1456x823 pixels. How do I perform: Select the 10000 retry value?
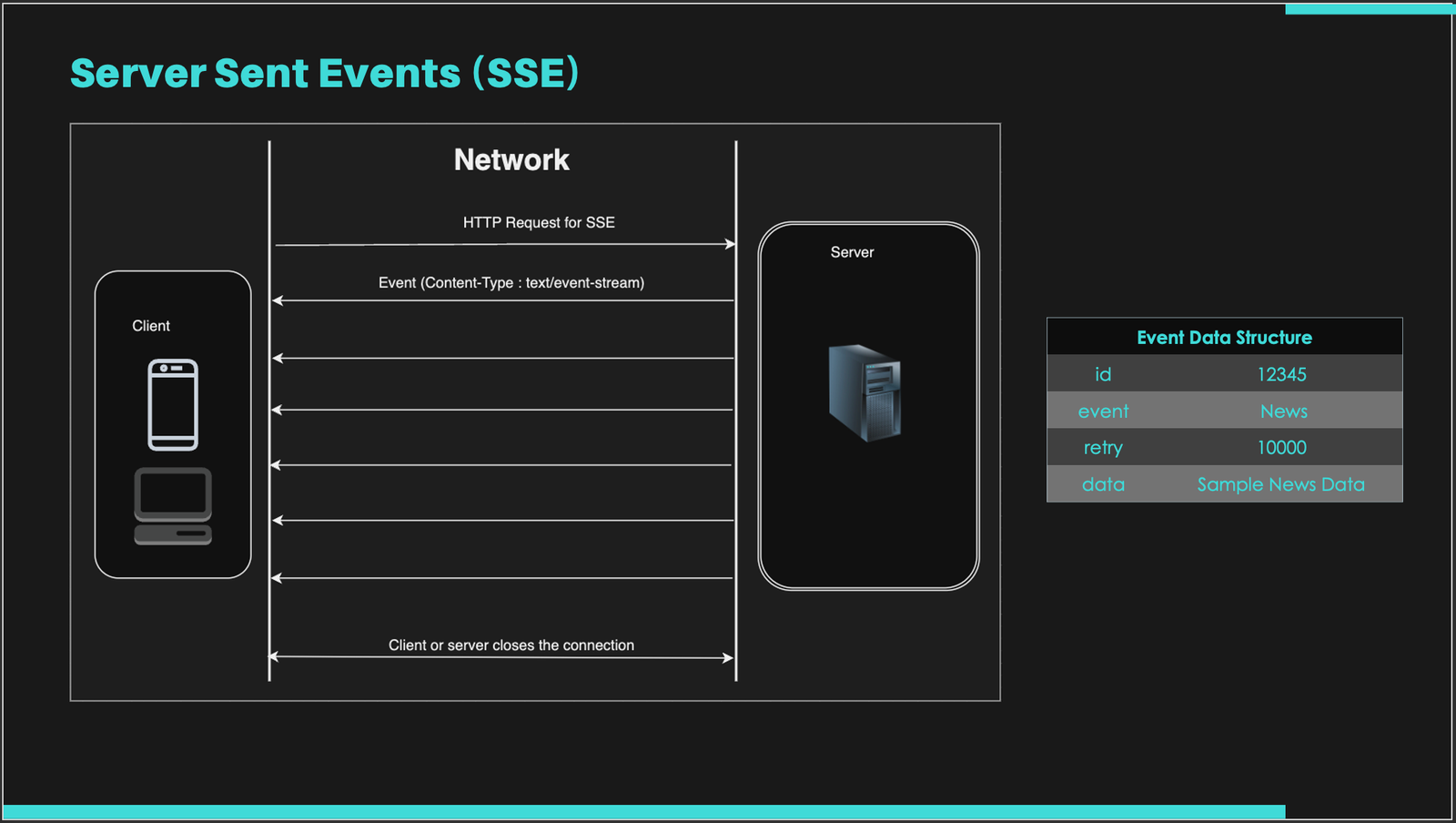click(1281, 448)
